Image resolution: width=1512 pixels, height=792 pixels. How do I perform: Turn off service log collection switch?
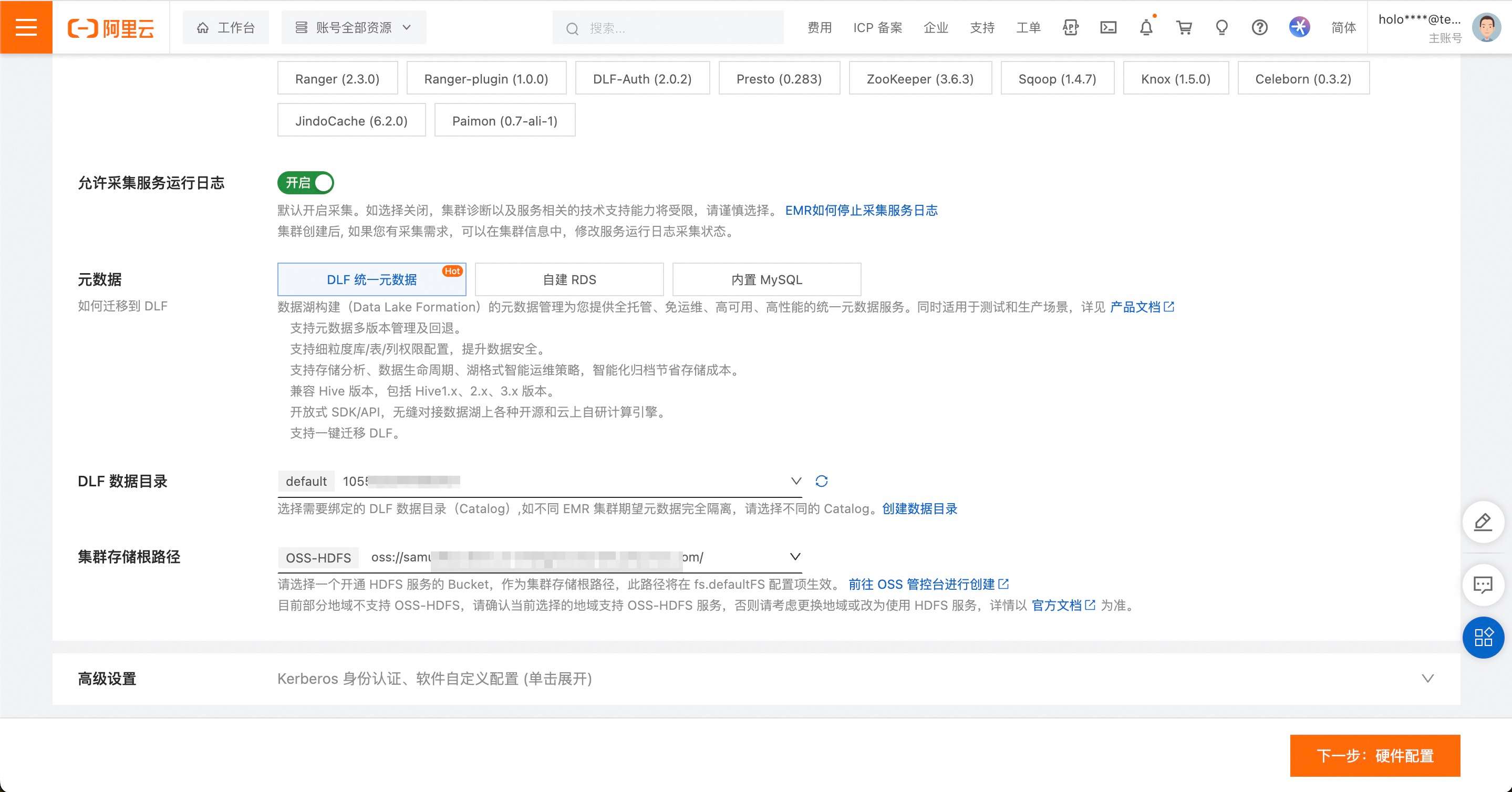point(305,183)
